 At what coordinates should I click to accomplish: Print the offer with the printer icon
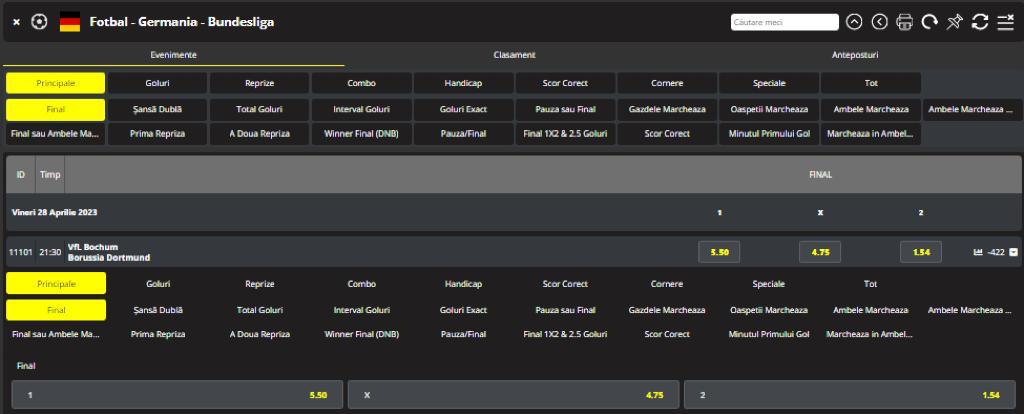(x=904, y=22)
